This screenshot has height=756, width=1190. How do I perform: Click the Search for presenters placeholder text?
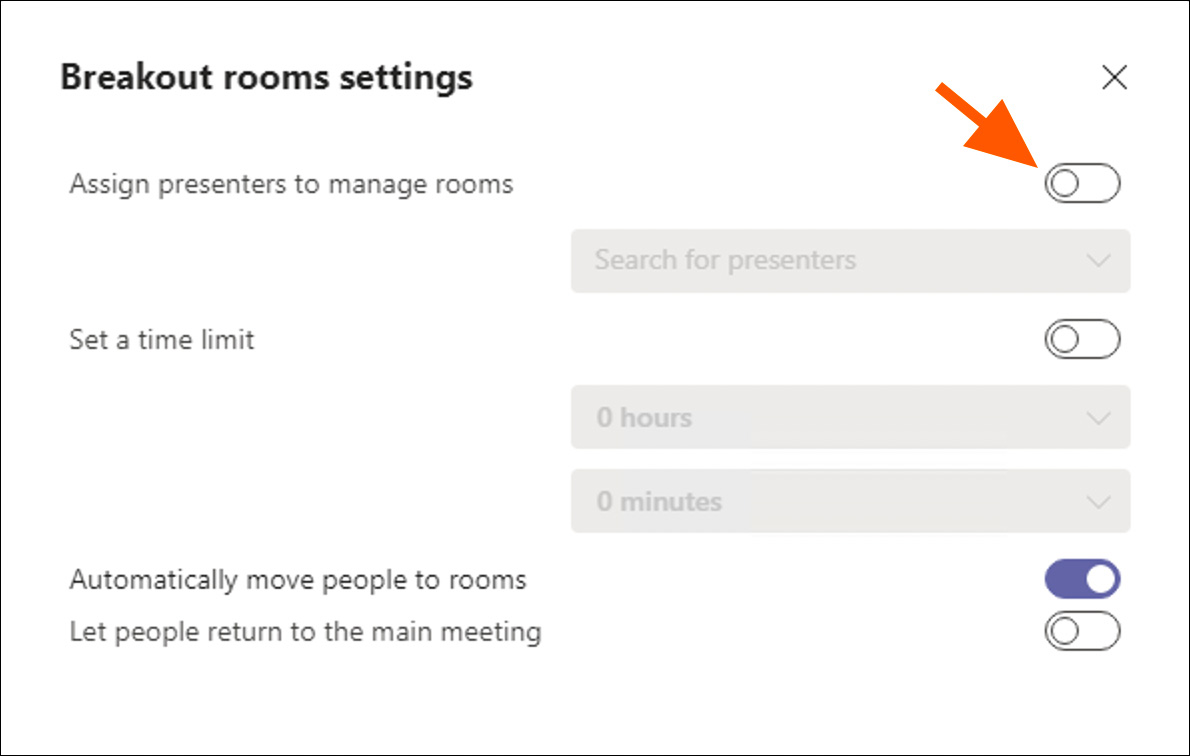pos(725,261)
